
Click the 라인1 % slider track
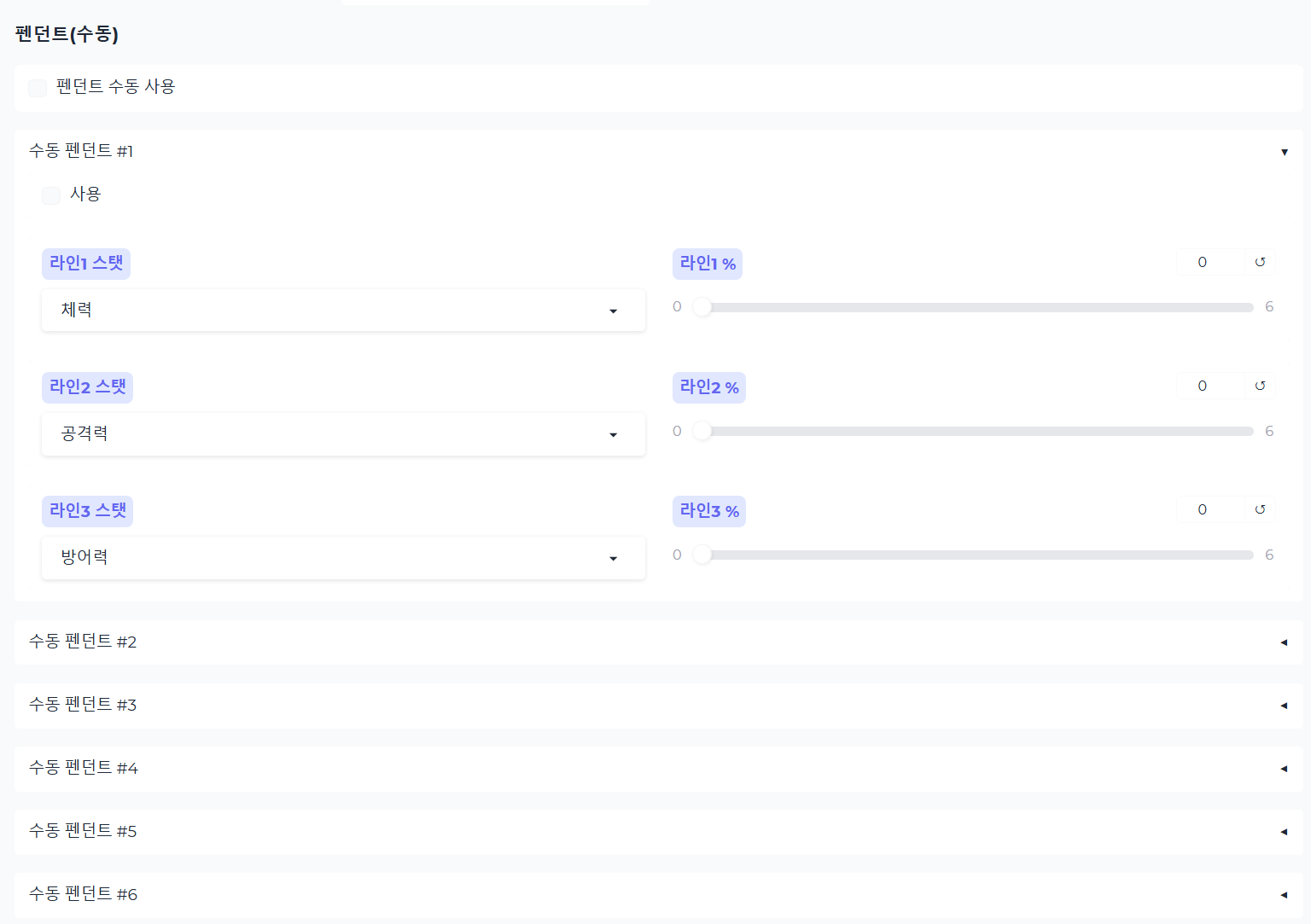[x=977, y=307]
